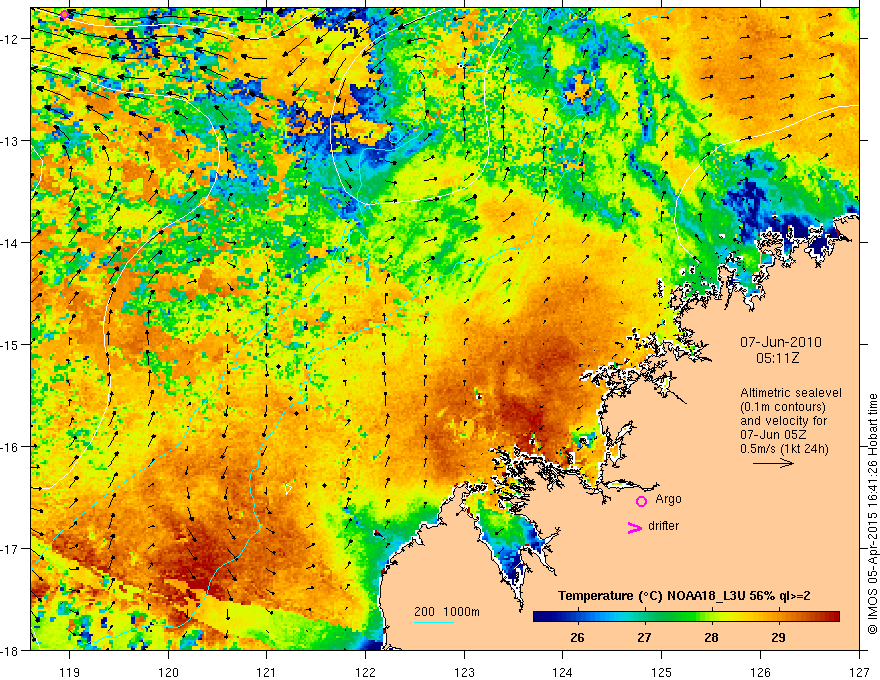
Task: Click the longitude axis label '127'
Action: click(x=859, y=672)
